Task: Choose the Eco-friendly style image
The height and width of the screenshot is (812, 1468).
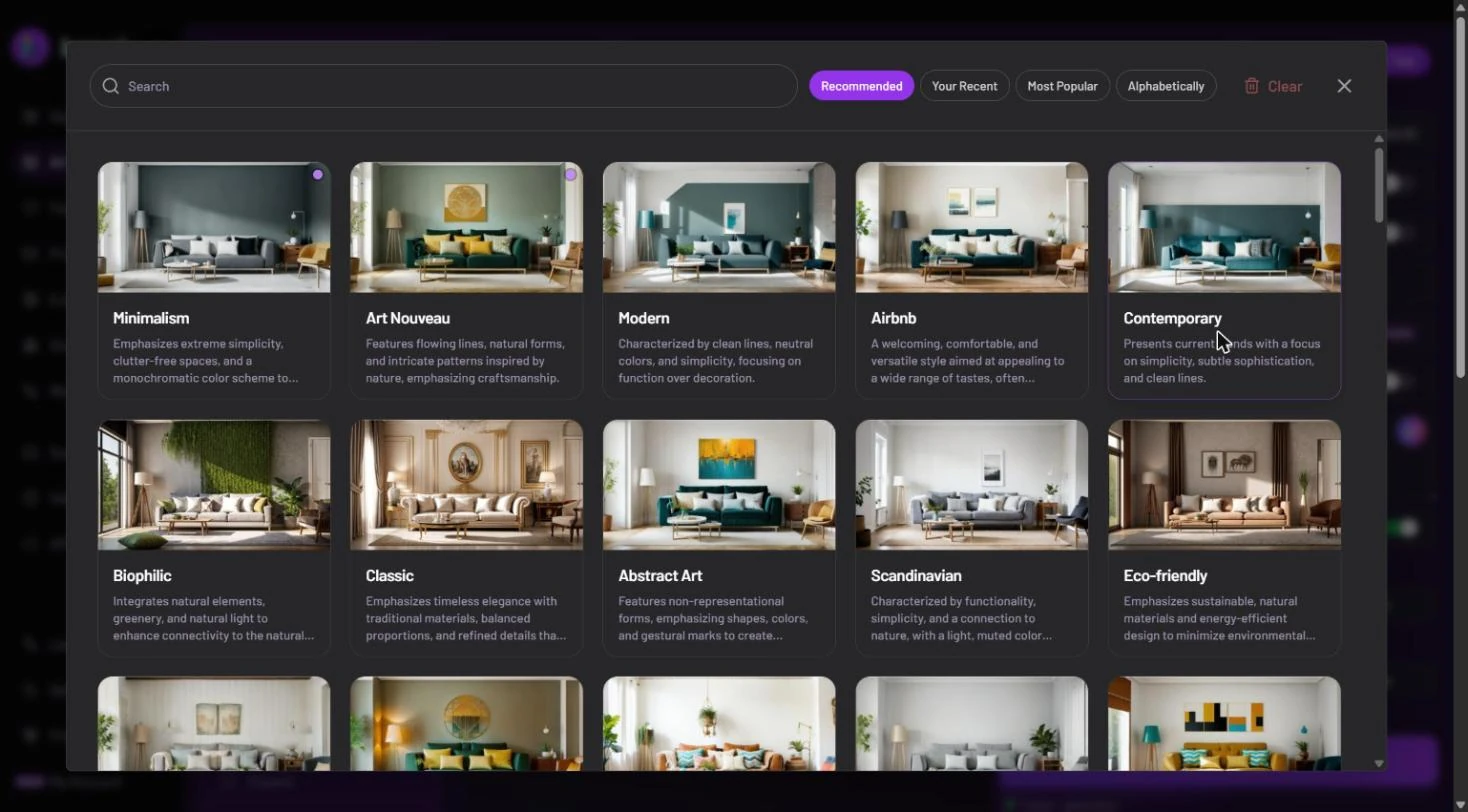Action: [1224, 485]
